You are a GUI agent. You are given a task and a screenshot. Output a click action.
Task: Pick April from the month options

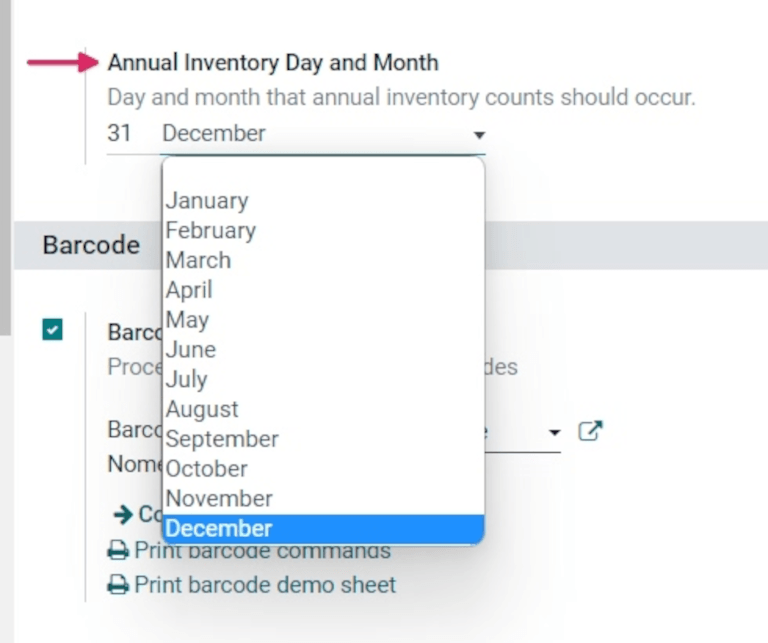[189, 290]
